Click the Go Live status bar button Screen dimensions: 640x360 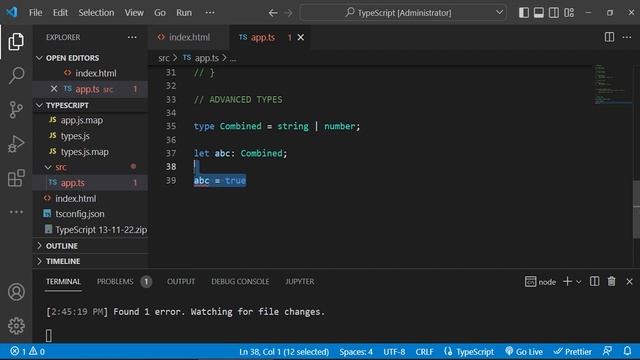tap(524, 351)
